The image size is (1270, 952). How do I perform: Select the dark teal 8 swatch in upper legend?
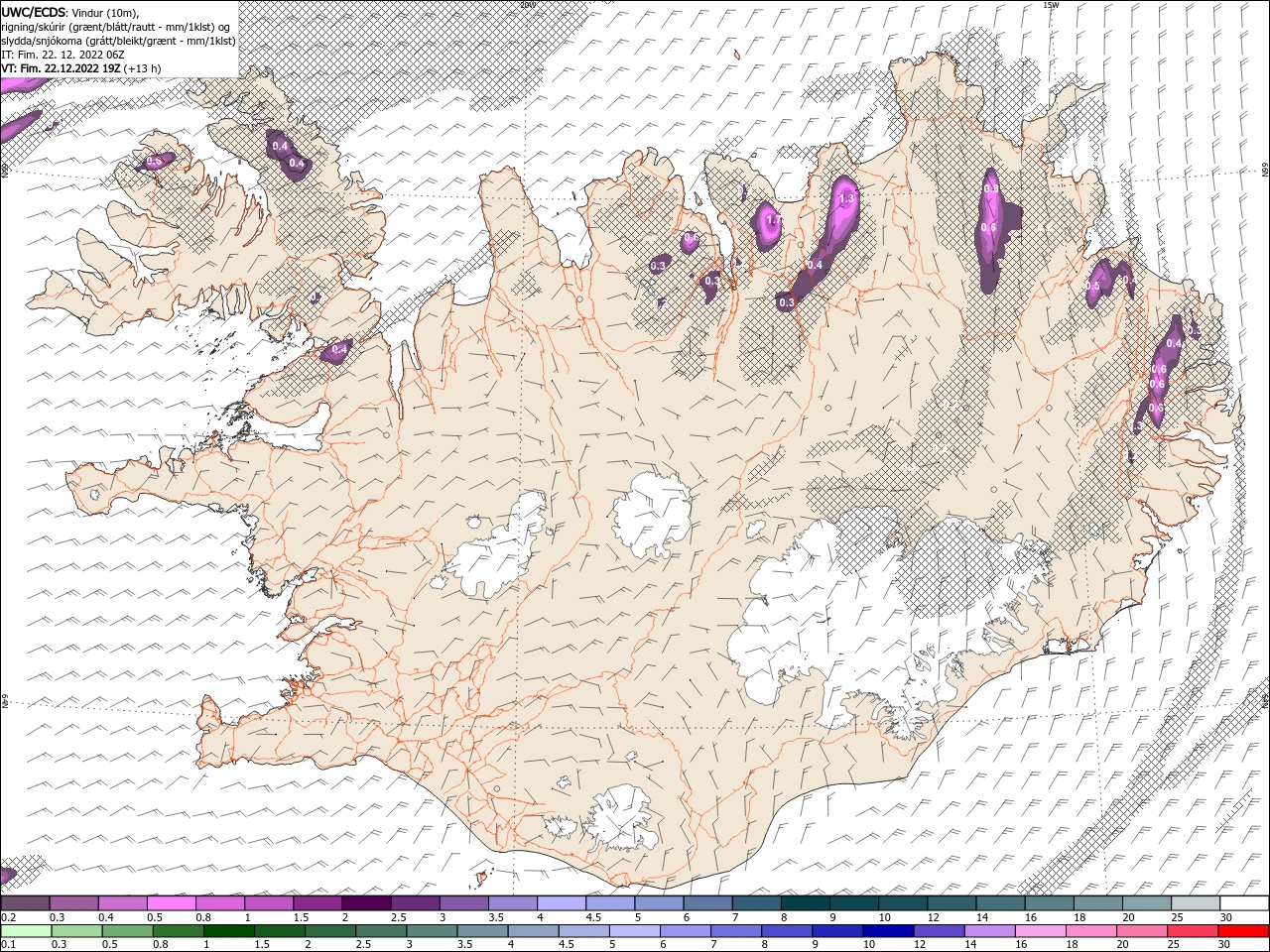(x=805, y=903)
